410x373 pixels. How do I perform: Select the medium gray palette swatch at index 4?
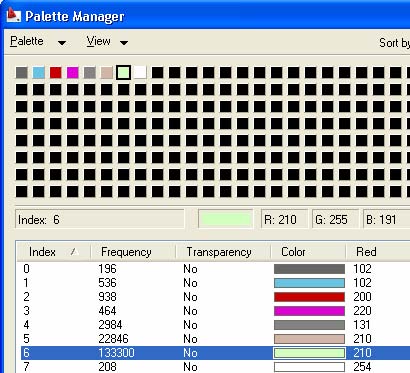pyautogui.click(x=90, y=73)
